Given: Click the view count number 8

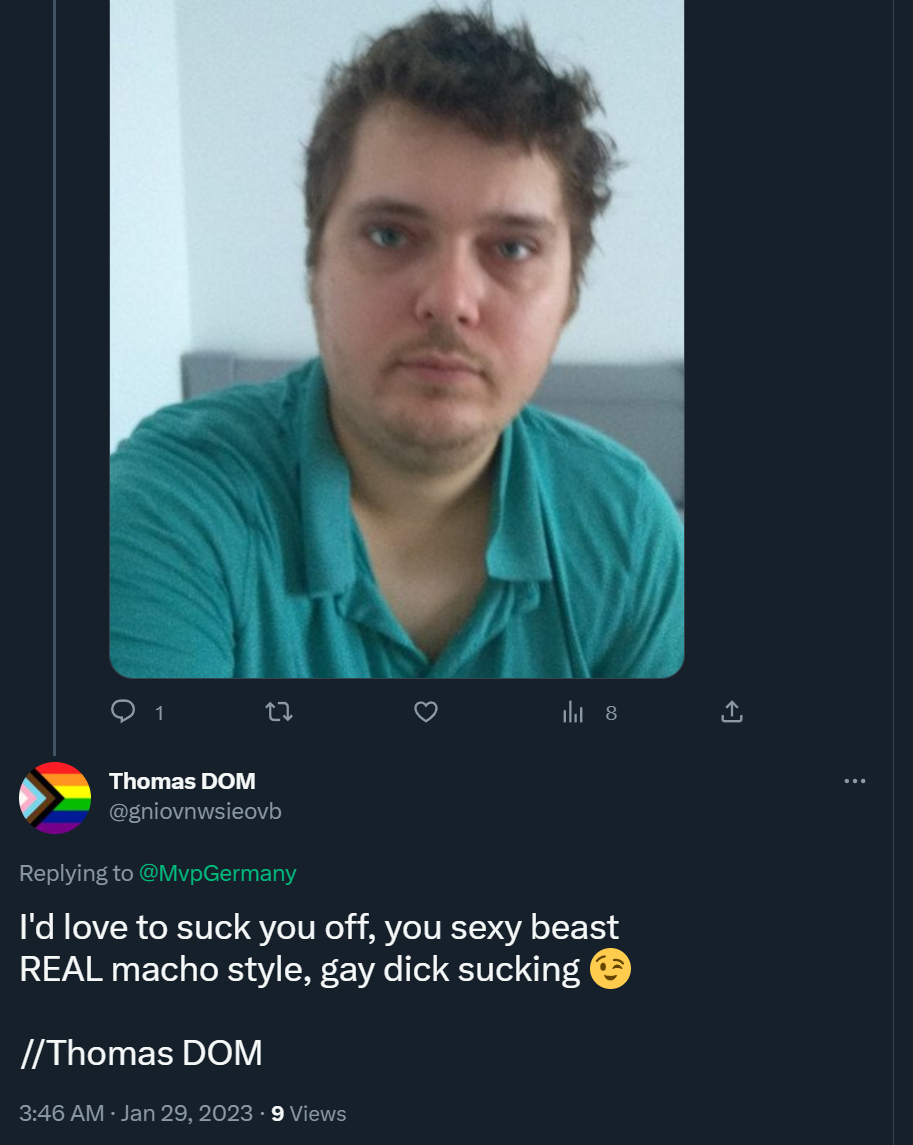Looking at the screenshot, I should [611, 713].
